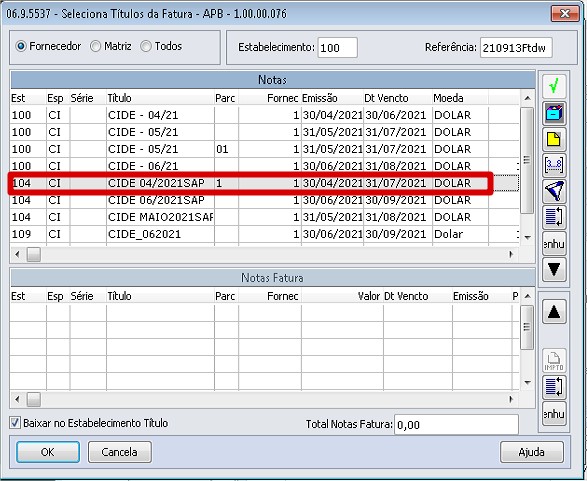Click the Cancela button

click(x=119, y=452)
